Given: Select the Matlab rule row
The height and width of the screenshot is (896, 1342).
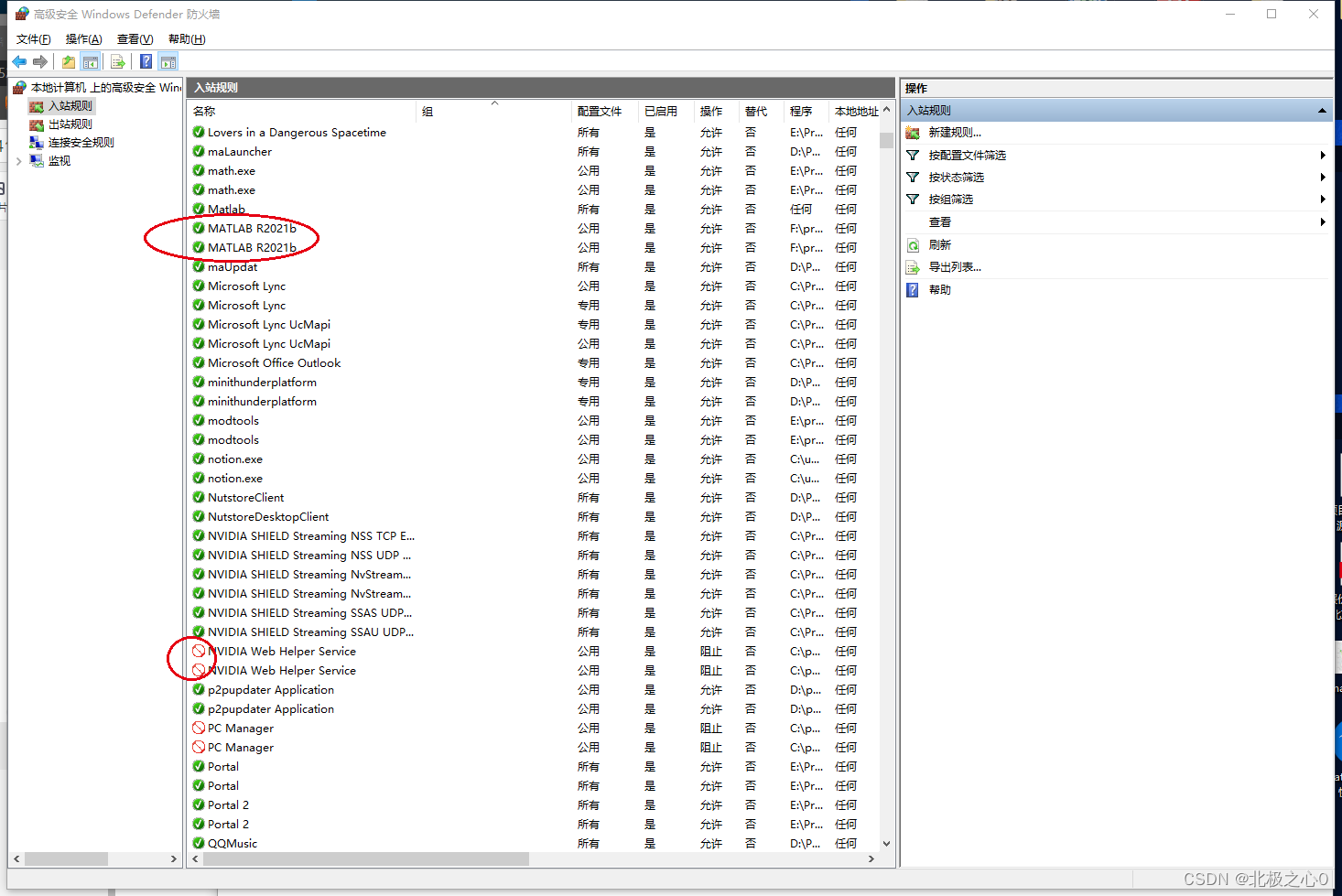Looking at the screenshot, I should (x=534, y=210).
